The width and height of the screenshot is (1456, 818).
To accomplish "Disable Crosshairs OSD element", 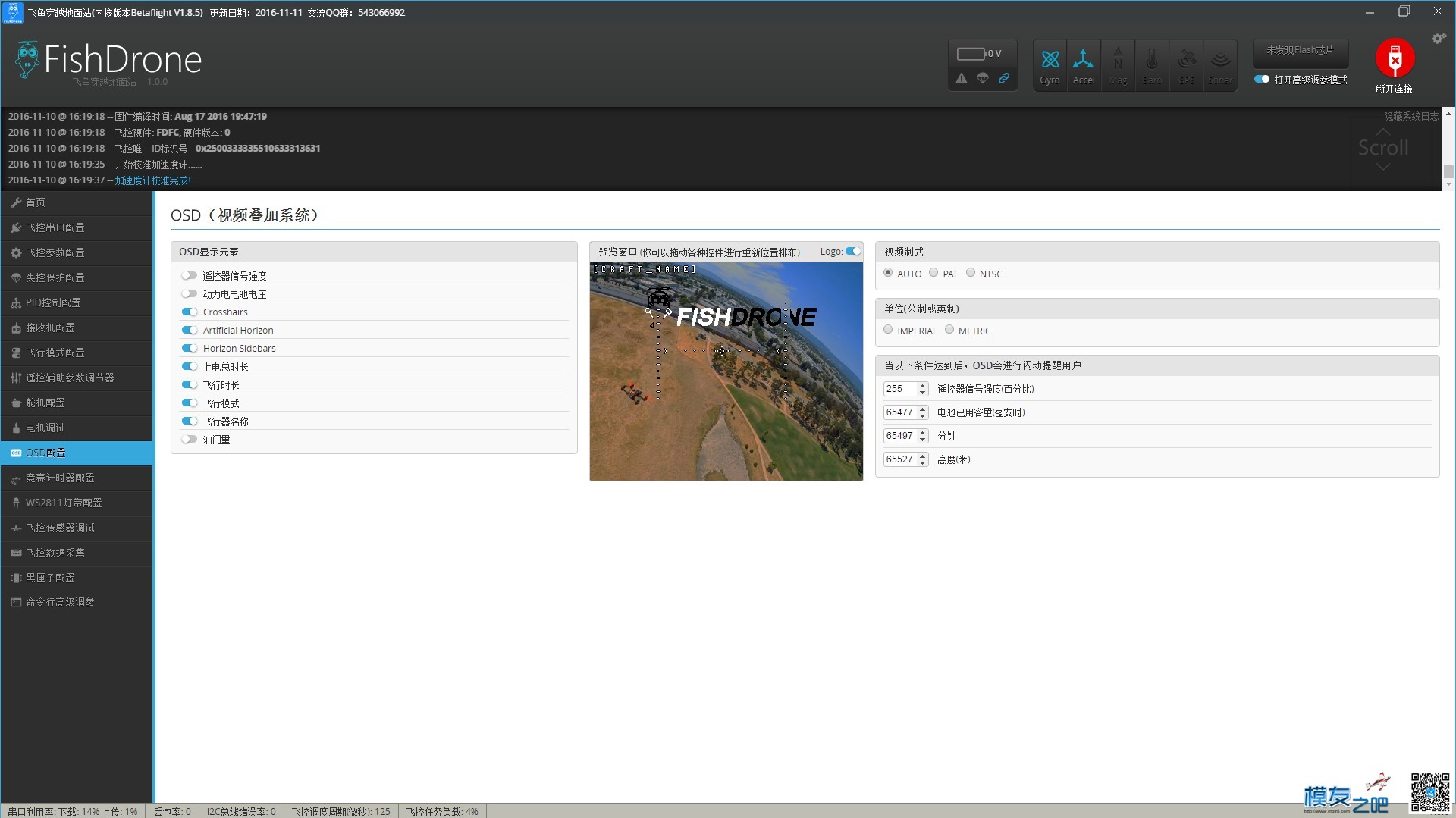I will [190, 312].
